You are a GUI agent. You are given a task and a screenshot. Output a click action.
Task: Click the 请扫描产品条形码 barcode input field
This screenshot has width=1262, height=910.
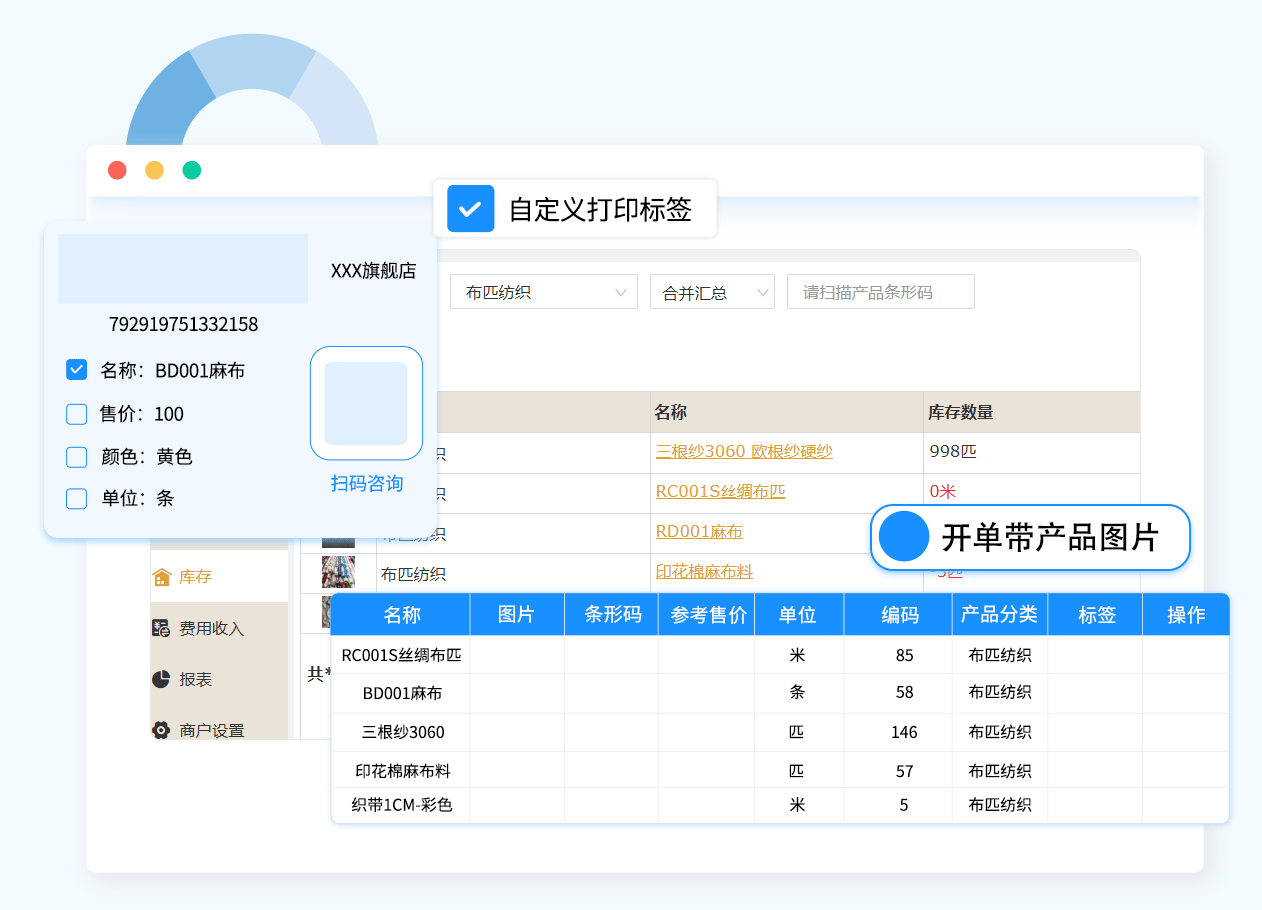pos(880,292)
